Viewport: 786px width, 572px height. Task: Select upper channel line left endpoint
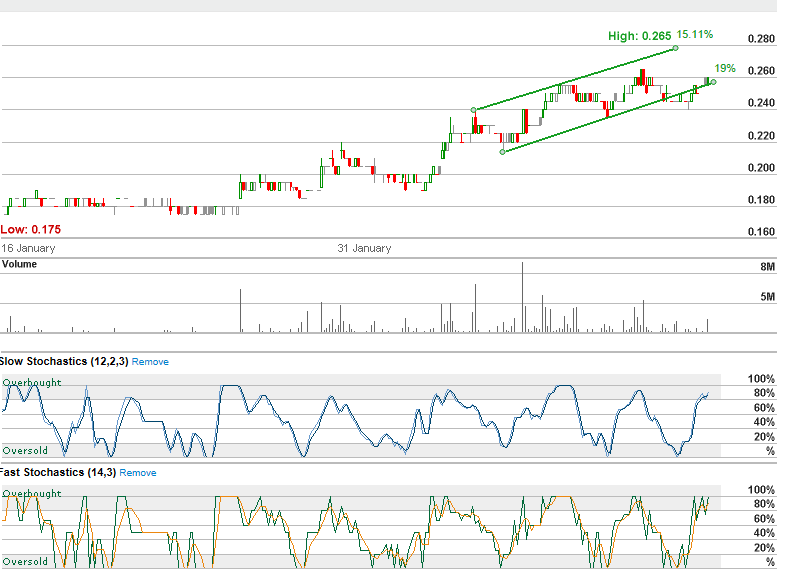click(x=474, y=110)
